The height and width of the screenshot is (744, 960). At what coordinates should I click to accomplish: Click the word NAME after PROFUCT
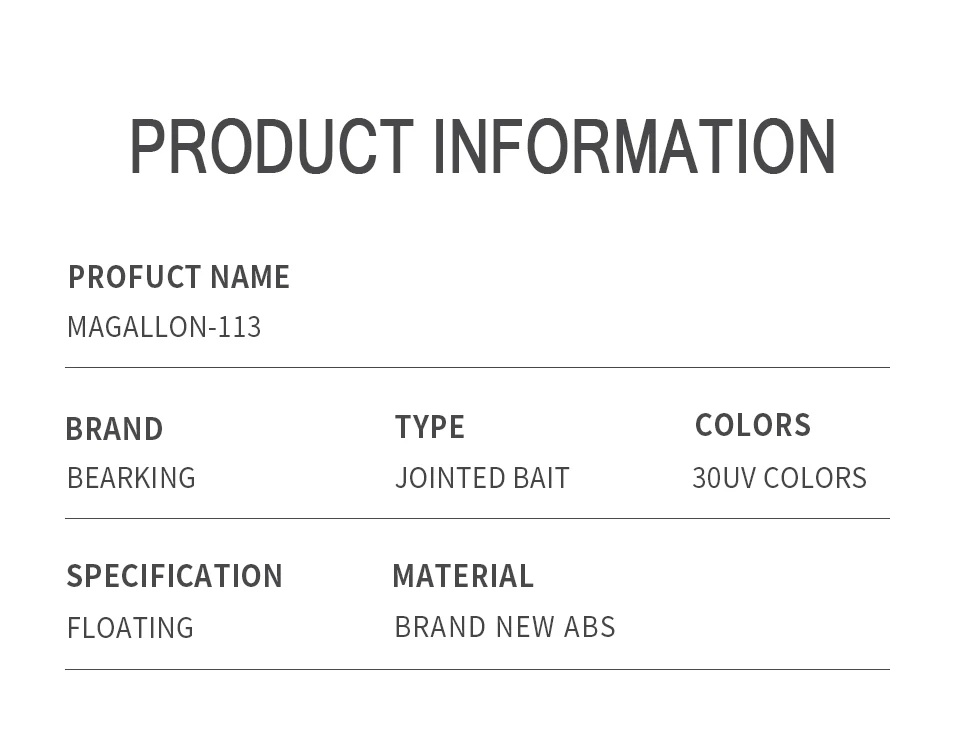[x=250, y=277]
